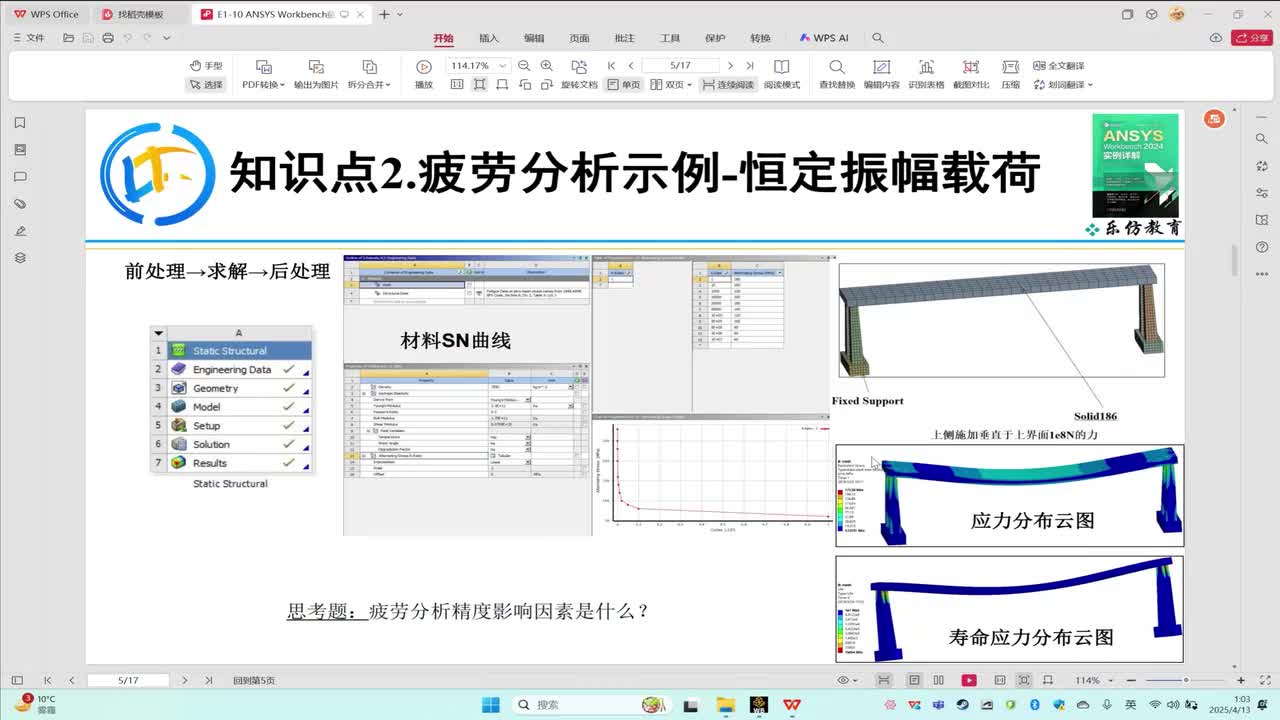Open the 转换 ribbon tab
This screenshot has width=1280, height=720.
[x=760, y=38]
